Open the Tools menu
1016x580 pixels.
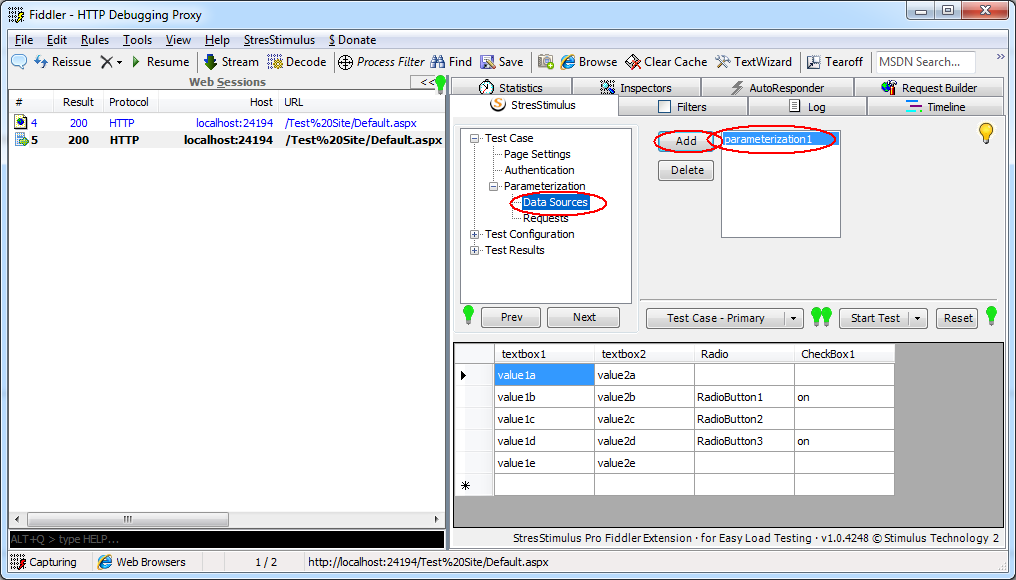137,40
